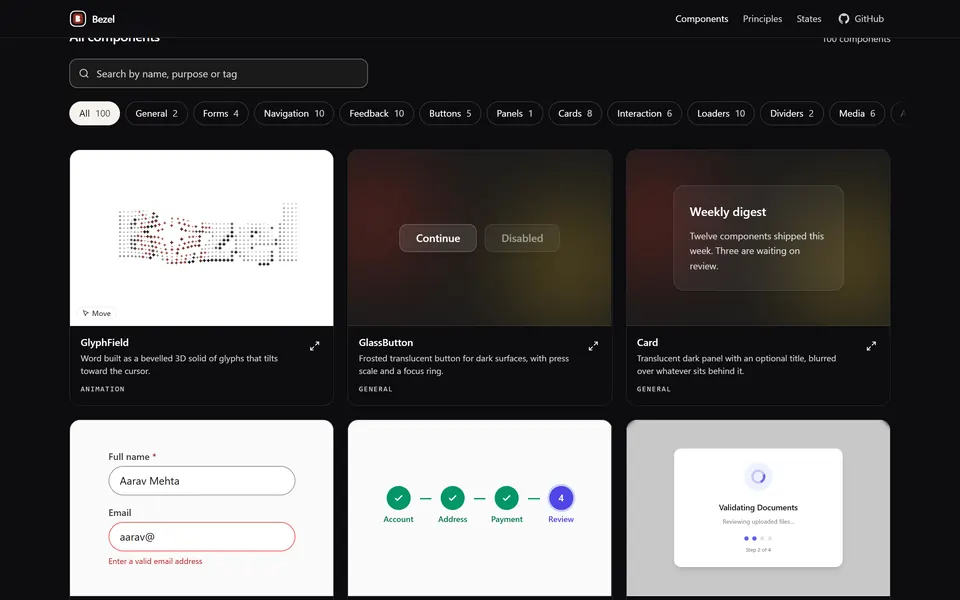Viewport: 960px width, 600px height.
Task: Click the Bezel logo icon
Action: 78,19
